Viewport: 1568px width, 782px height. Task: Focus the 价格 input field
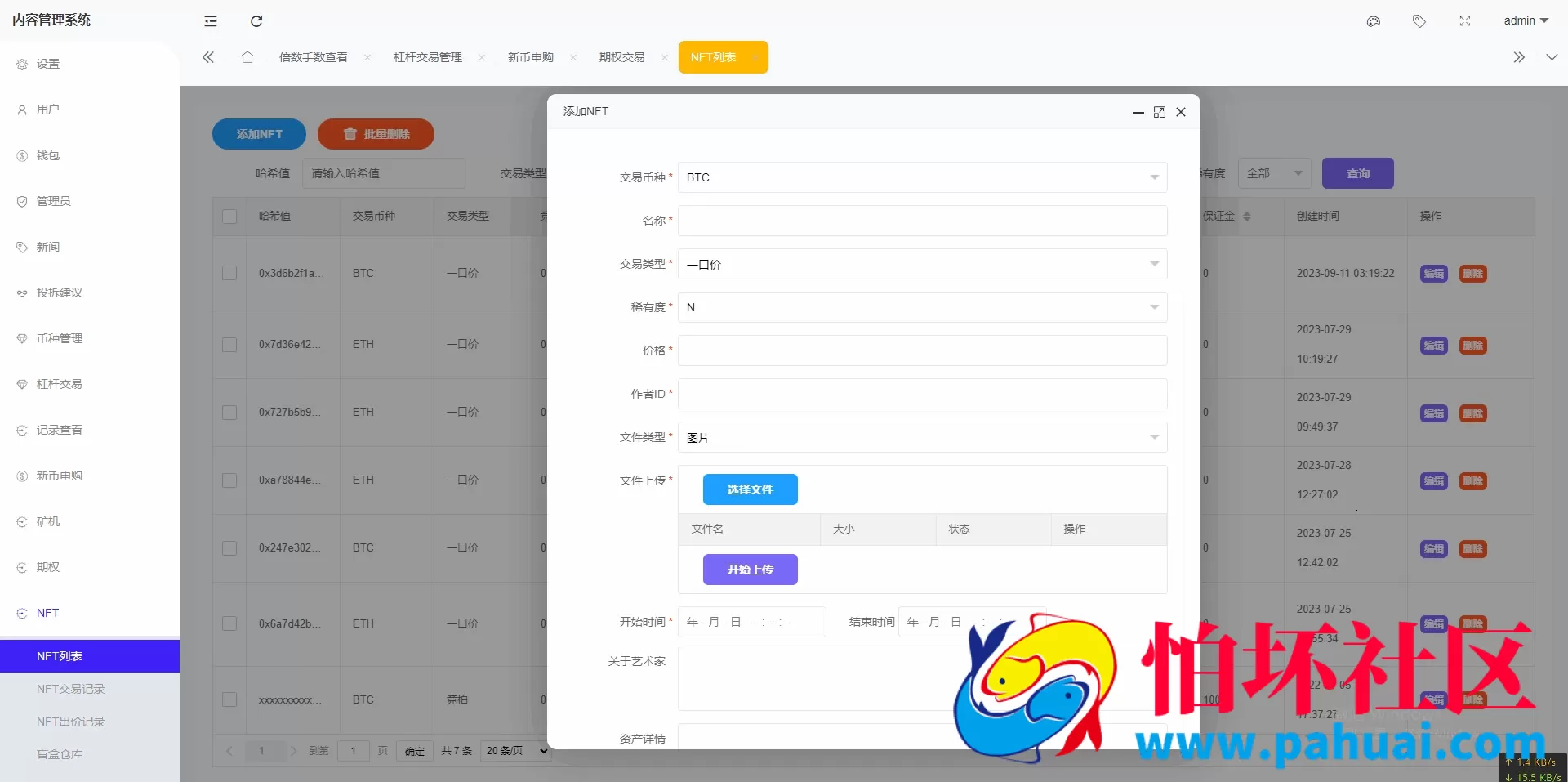(923, 351)
